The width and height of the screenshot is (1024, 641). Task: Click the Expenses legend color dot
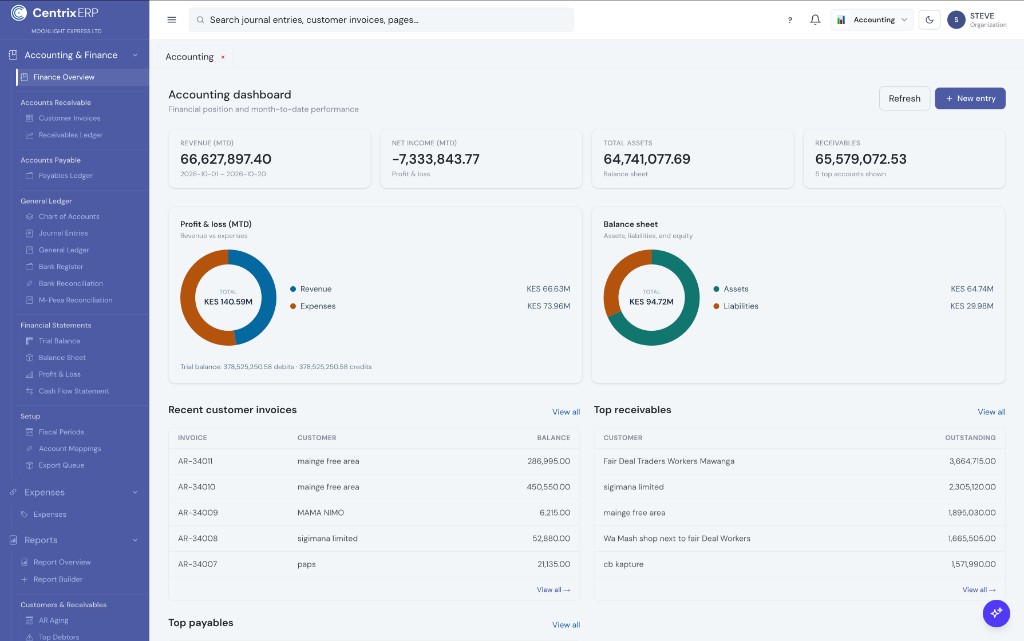(293, 306)
